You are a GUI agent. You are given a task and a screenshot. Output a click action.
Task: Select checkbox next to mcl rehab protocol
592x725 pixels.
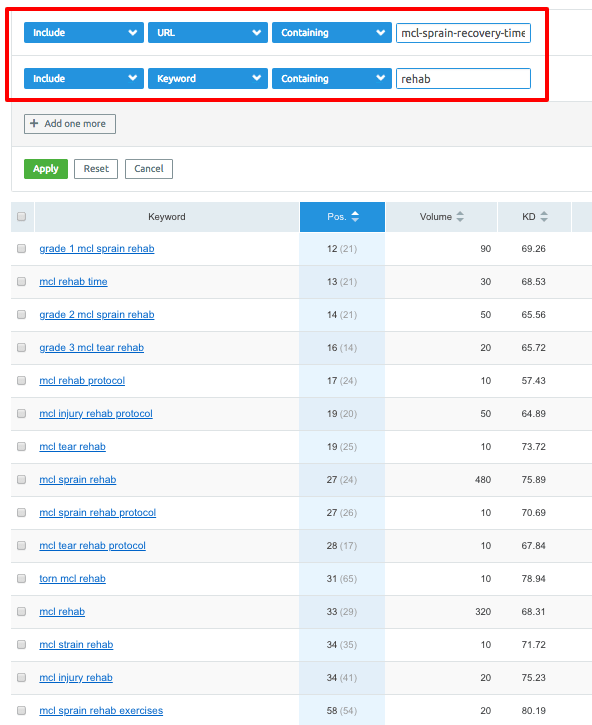(x=21, y=381)
